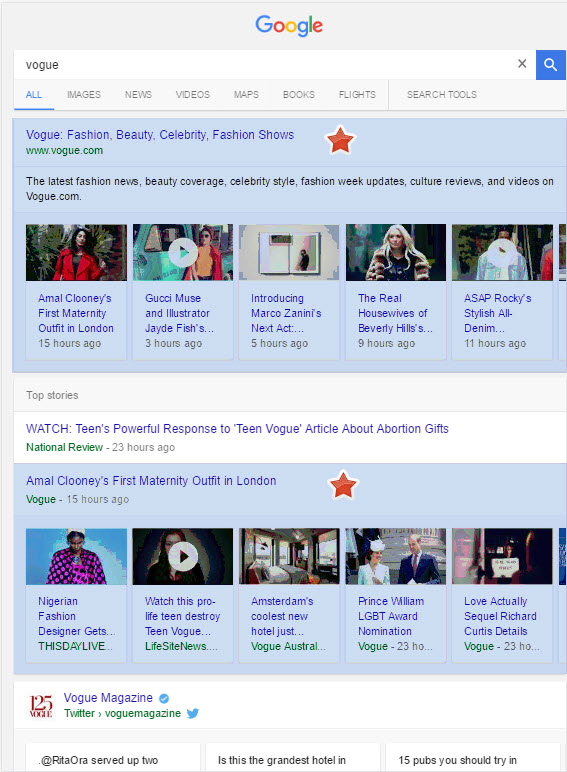Switch to the News tab
This screenshot has width=567, height=772.
pyautogui.click(x=138, y=95)
